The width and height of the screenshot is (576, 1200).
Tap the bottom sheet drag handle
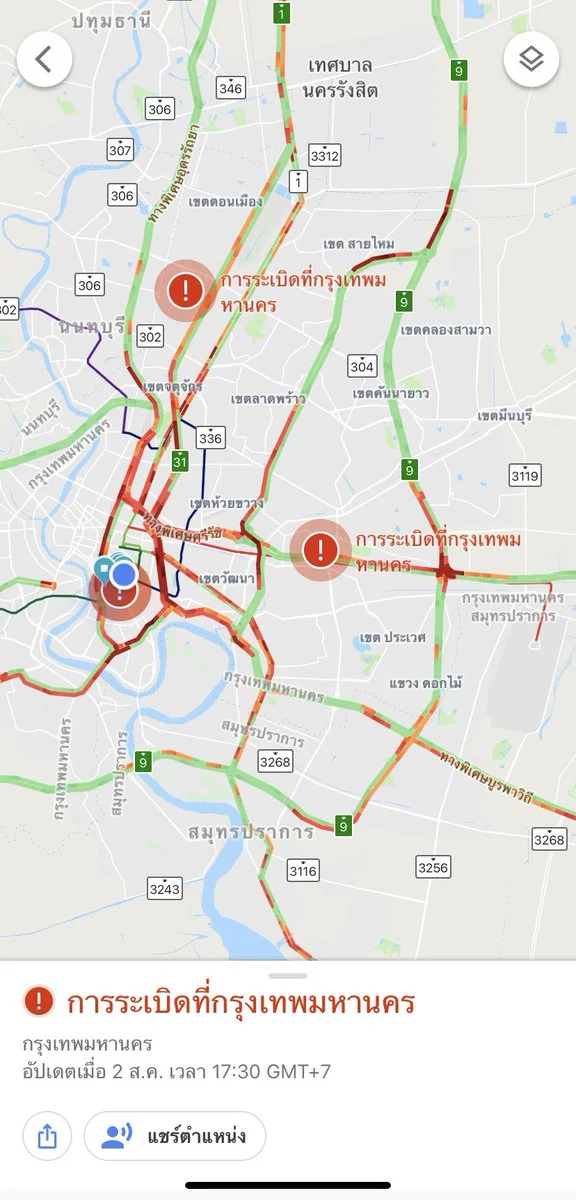click(x=288, y=975)
